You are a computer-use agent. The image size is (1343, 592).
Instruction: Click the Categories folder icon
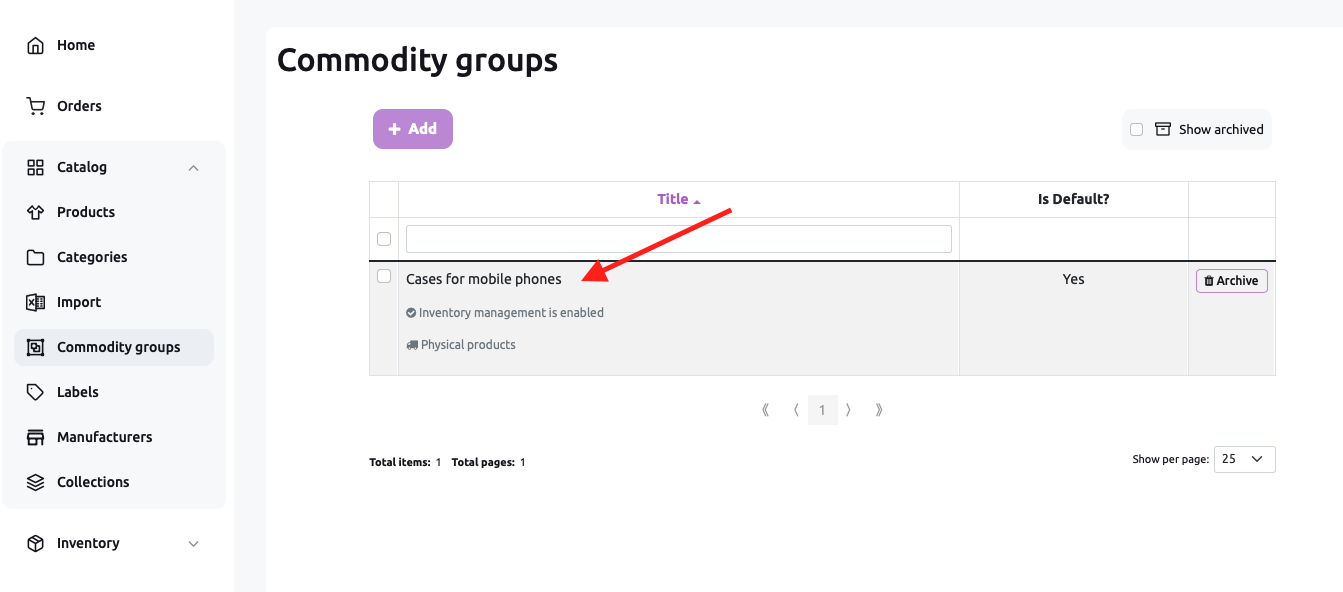click(36, 257)
